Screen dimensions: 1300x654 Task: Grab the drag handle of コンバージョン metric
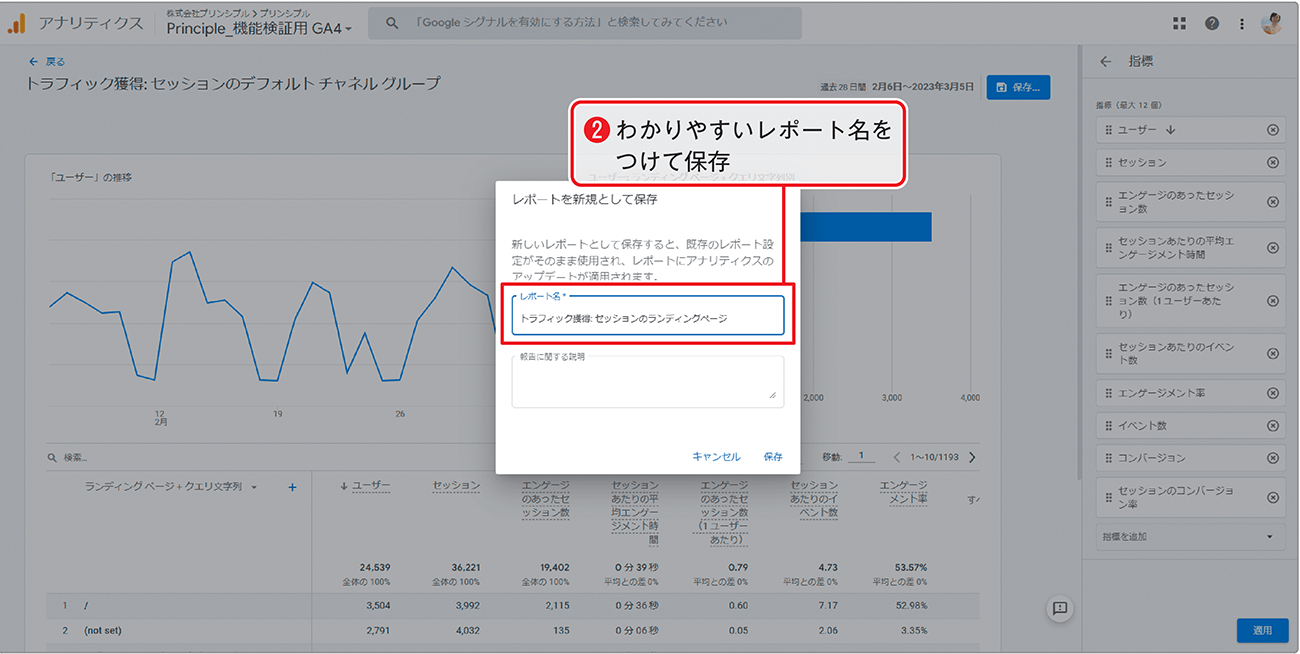1108,457
